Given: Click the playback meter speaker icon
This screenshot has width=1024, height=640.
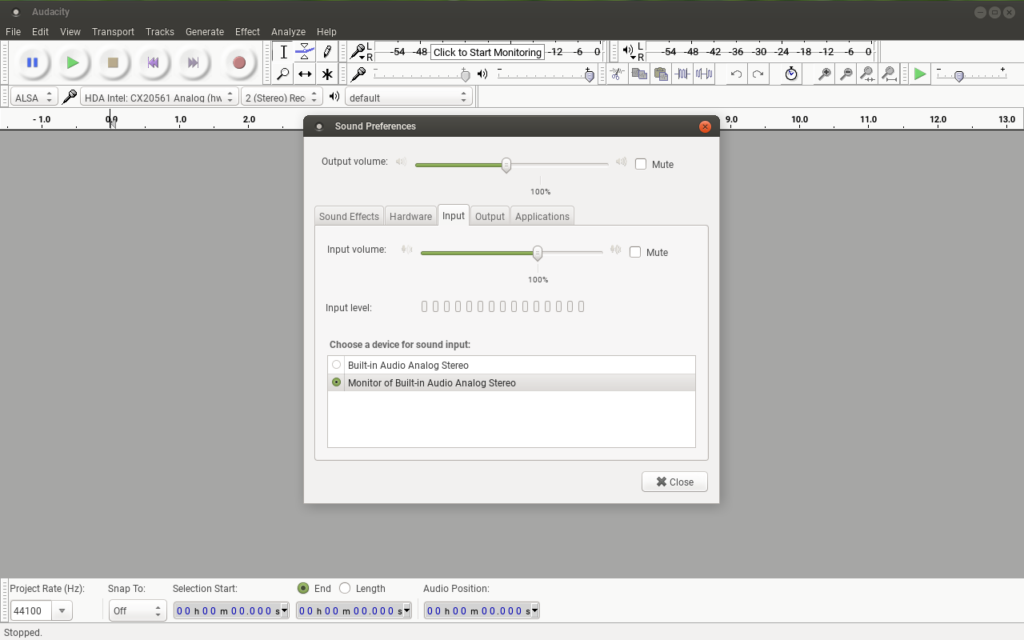Looking at the screenshot, I should 628,51.
